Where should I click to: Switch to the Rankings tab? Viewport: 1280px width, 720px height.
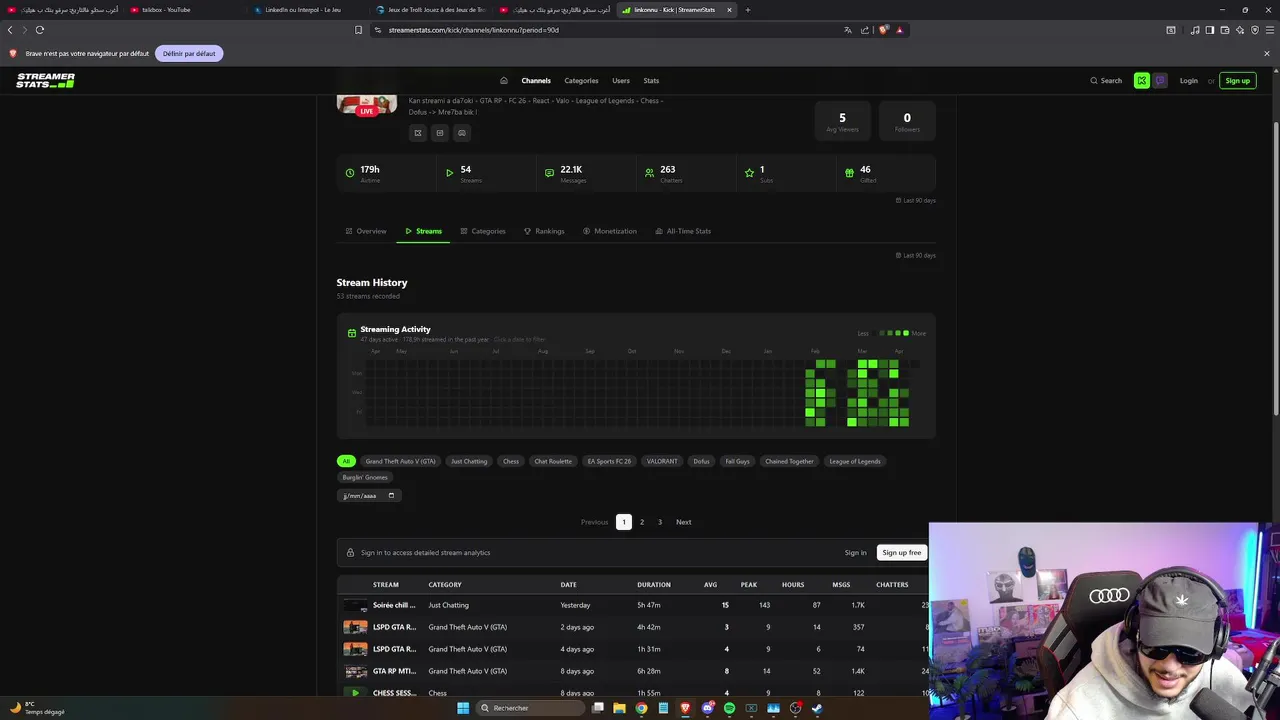pyautogui.click(x=544, y=231)
